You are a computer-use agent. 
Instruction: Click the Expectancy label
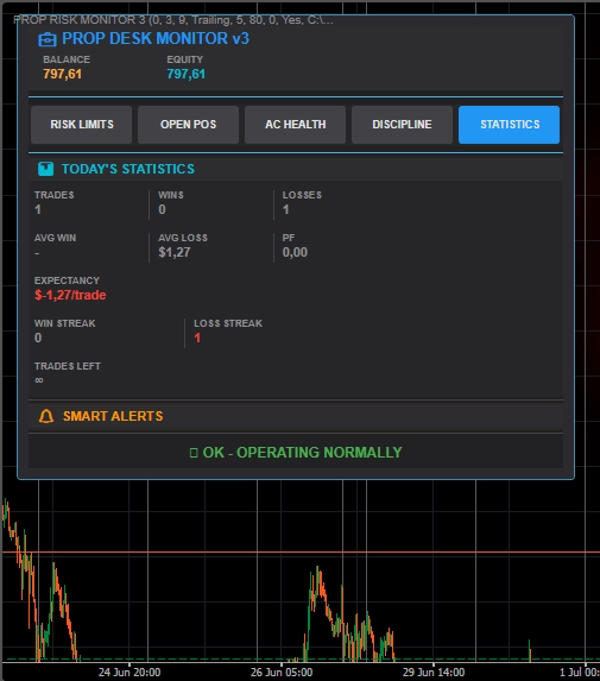coord(67,281)
